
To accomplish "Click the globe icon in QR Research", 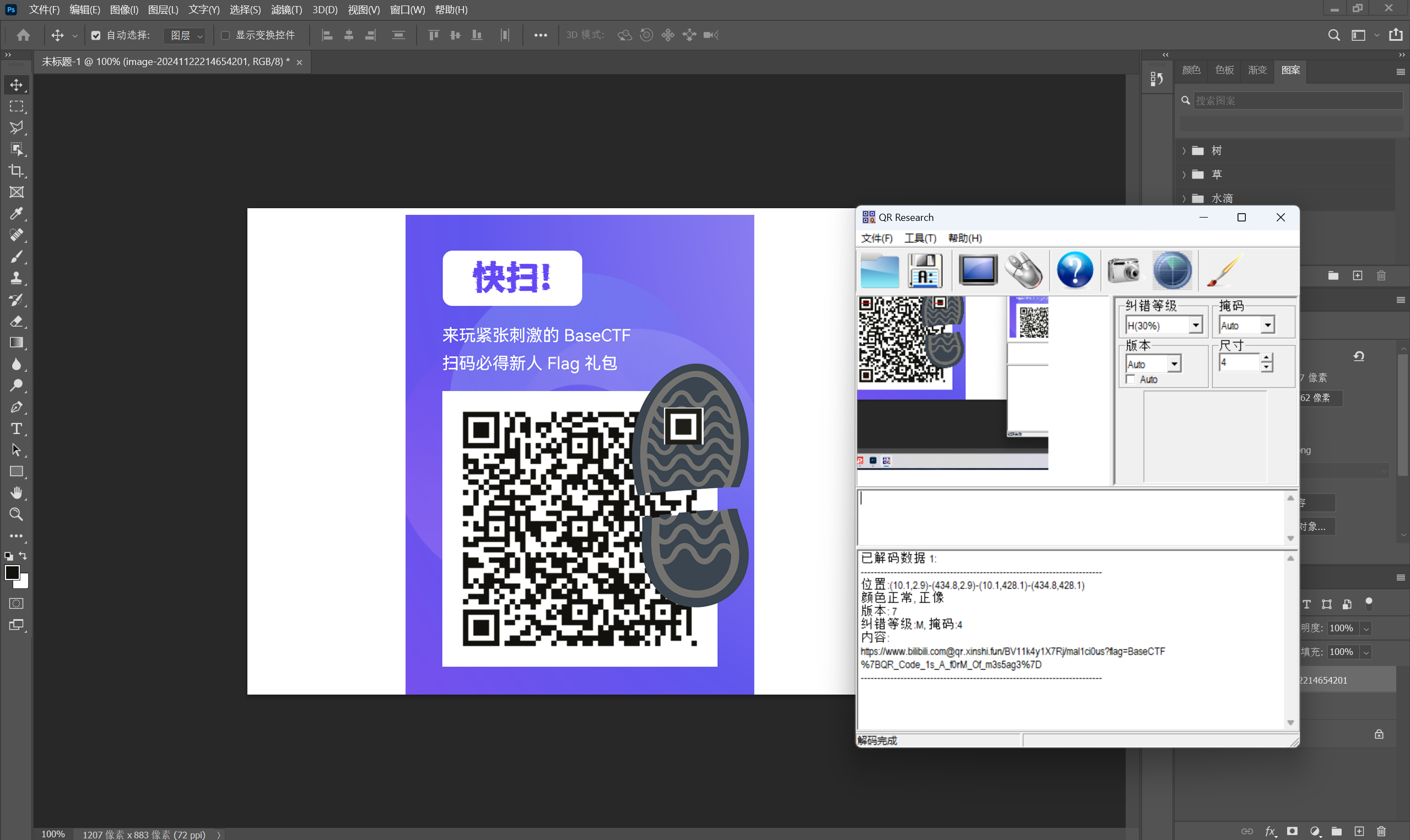I will 1173,270.
